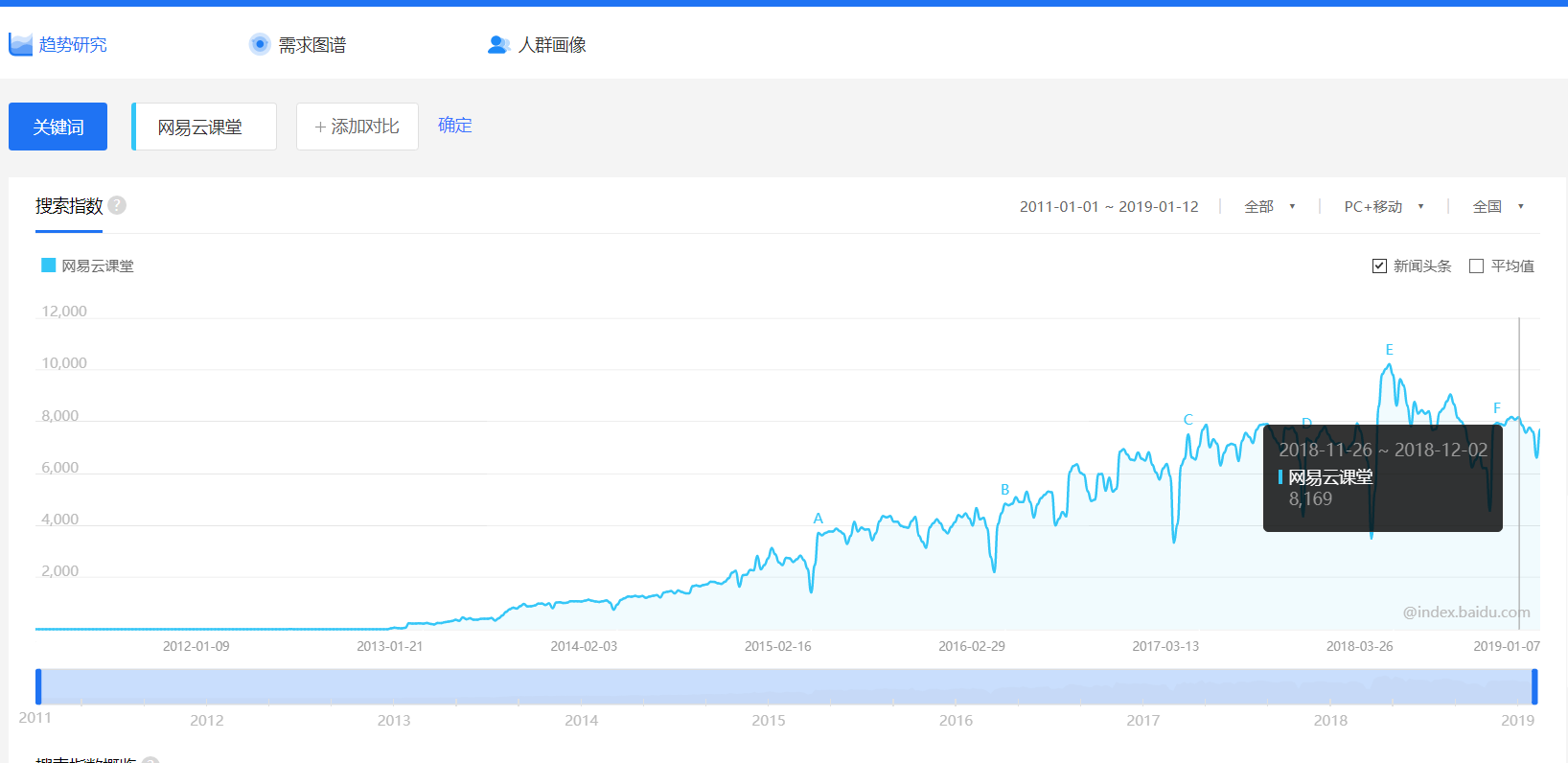Click news marker C on the chart
The width and height of the screenshot is (1568, 763).
pyautogui.click(x=1188, y=420)
